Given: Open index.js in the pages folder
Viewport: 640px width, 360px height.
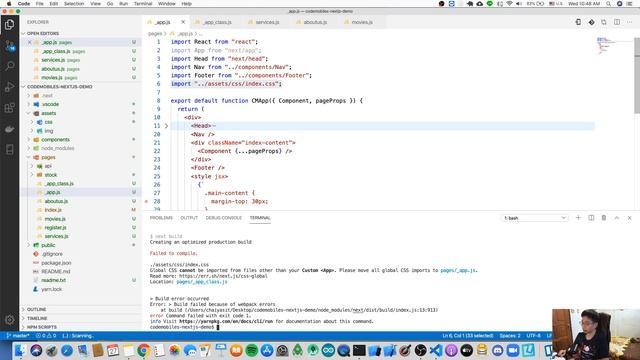Looking at the screenshot, I should [x=53, y=210].
